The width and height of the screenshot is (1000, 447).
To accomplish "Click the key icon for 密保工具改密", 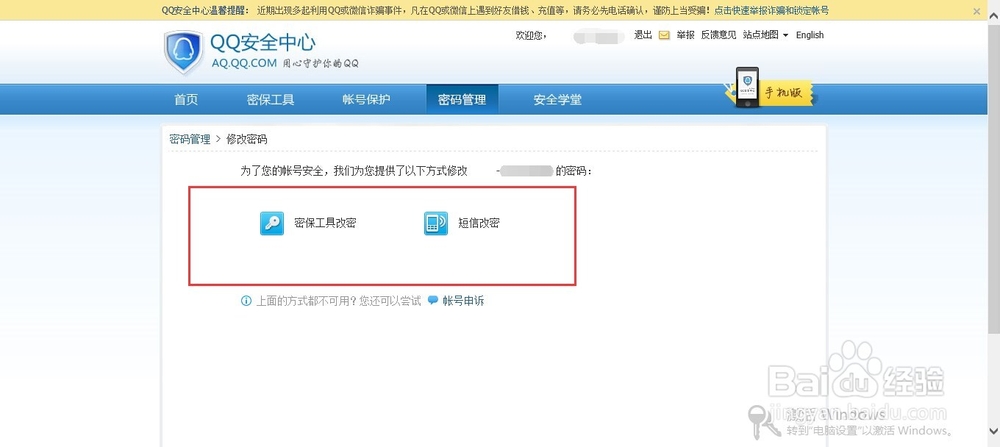I will [272, 223].
